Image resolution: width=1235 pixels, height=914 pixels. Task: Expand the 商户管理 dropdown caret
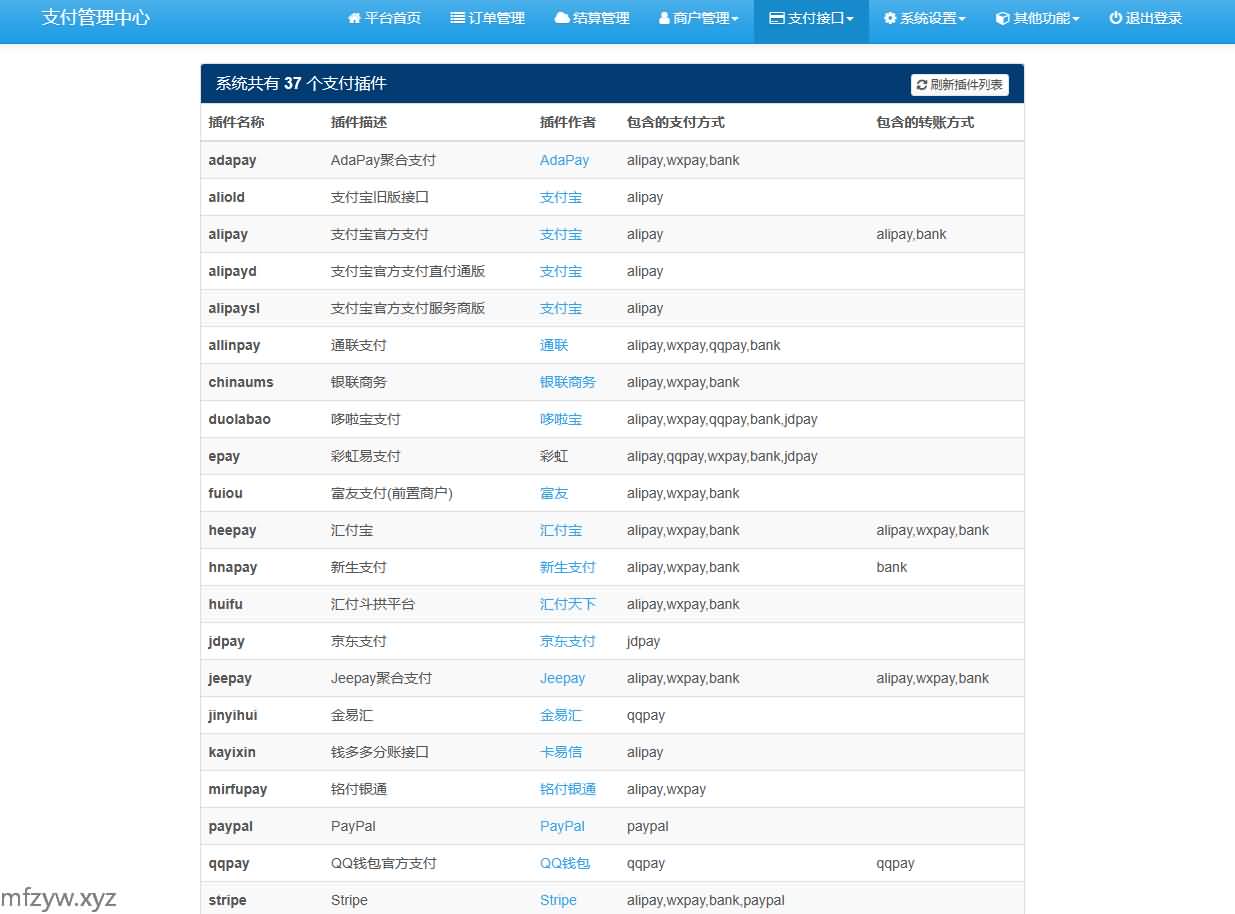point(735,20)
